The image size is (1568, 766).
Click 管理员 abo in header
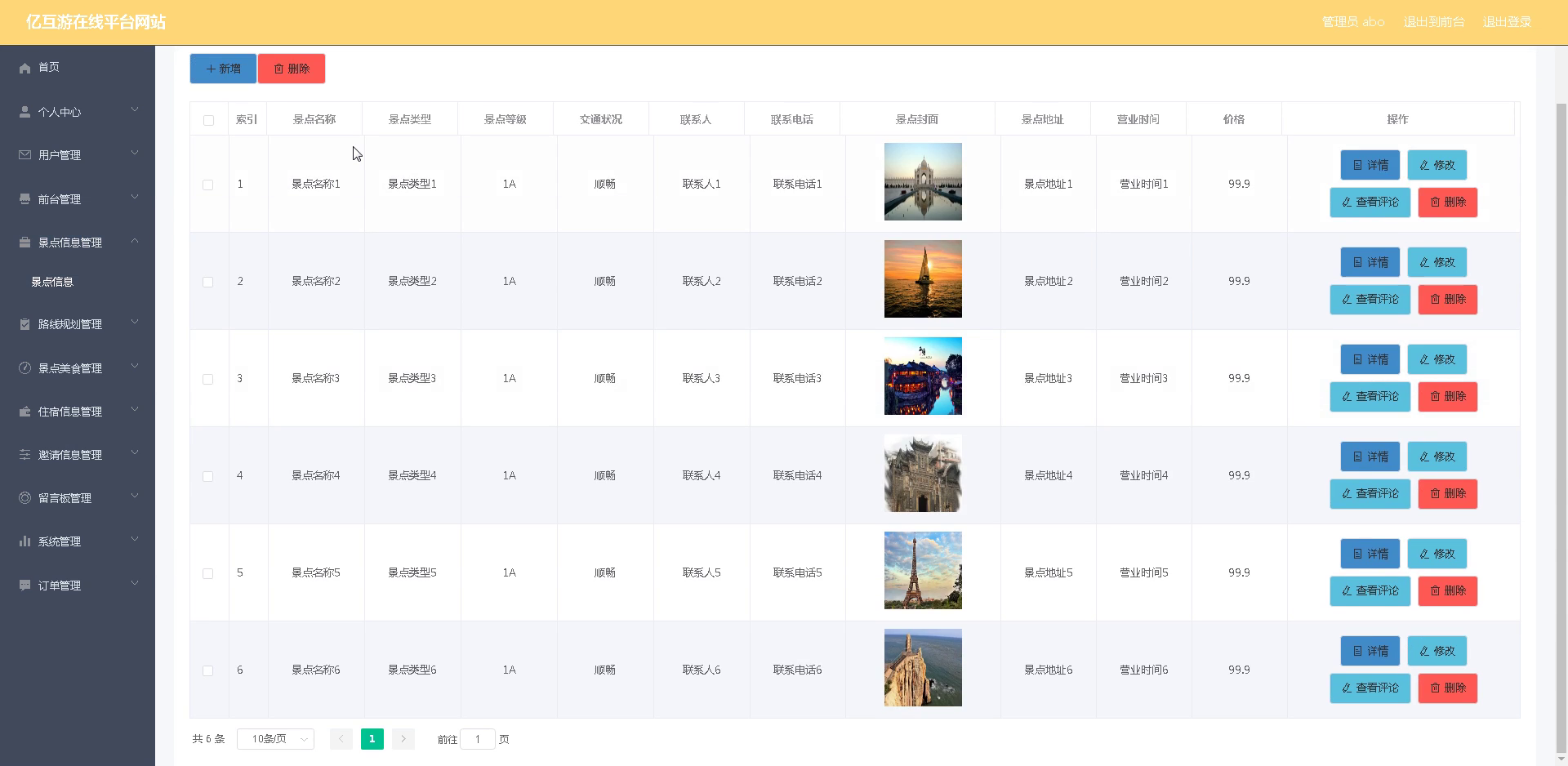1353,22
